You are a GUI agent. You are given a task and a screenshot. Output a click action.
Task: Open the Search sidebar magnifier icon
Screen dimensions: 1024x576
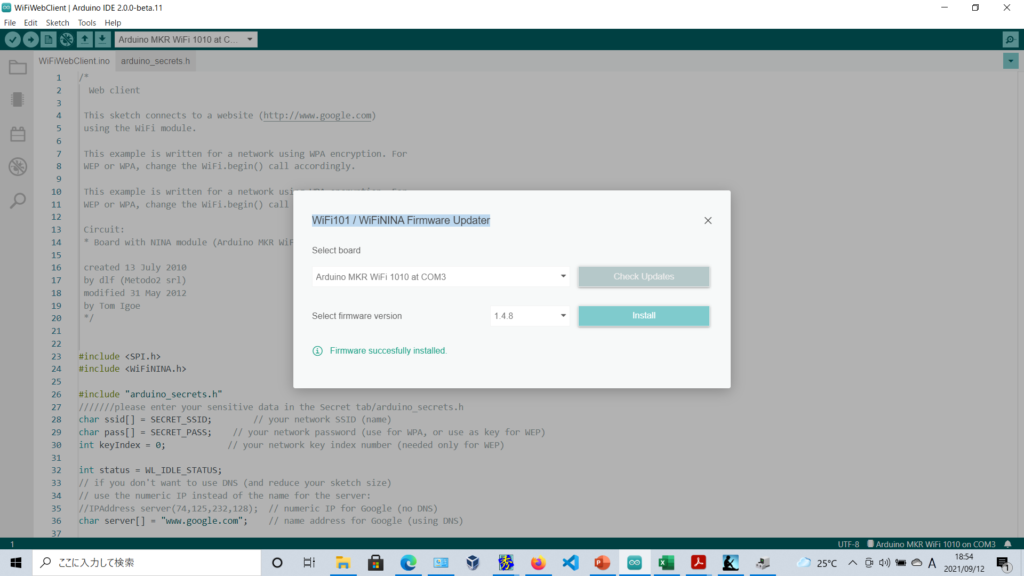[18, 200]
